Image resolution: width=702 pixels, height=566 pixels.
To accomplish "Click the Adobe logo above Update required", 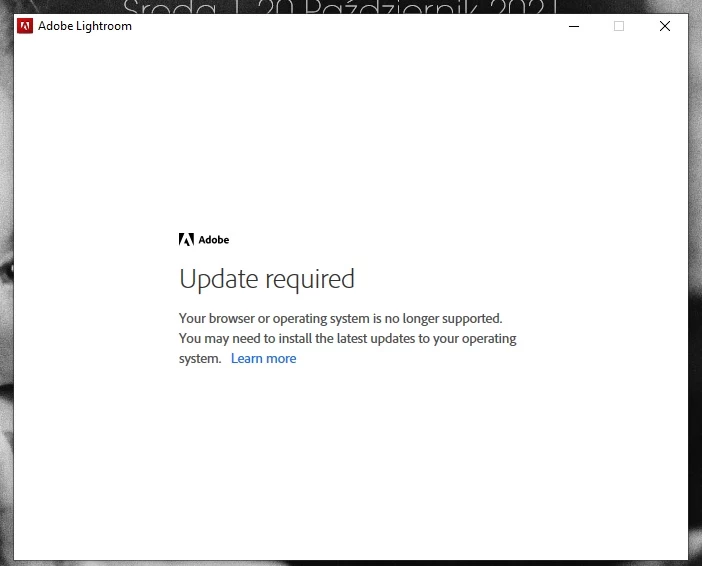I will (x=204, y=240).
